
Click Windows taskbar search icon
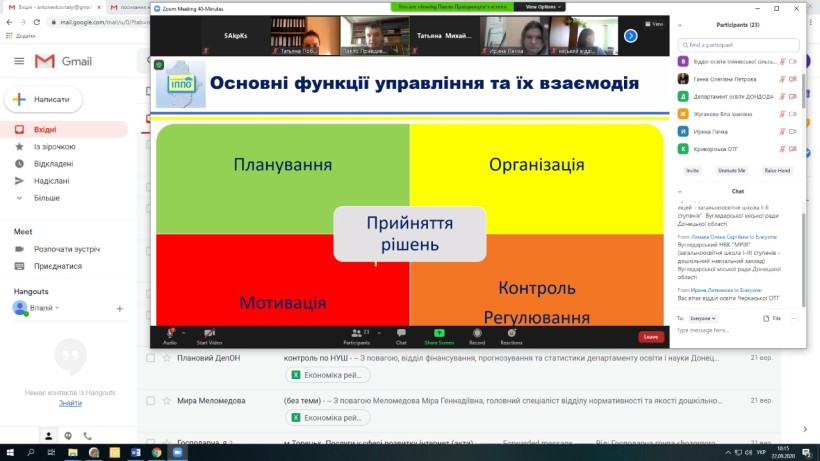(x=30, y=453)
